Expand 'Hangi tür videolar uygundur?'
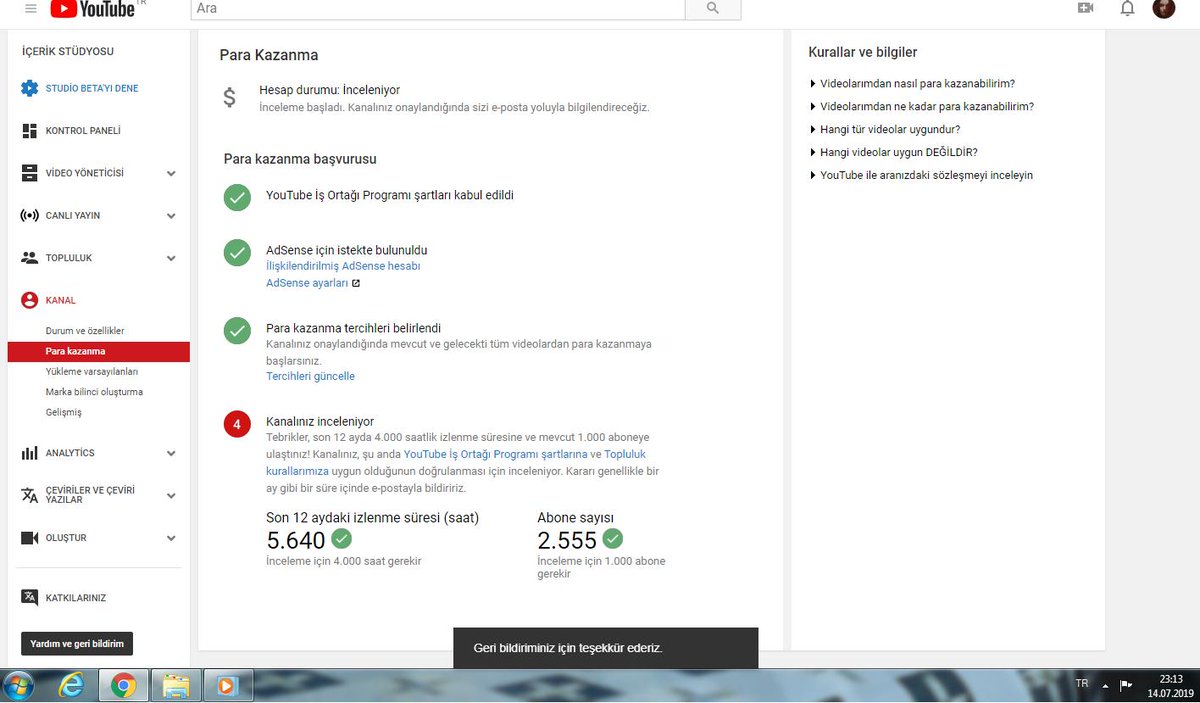This screenshot has height=703, width=1200. pyautogui.click(x=884, y=129)
